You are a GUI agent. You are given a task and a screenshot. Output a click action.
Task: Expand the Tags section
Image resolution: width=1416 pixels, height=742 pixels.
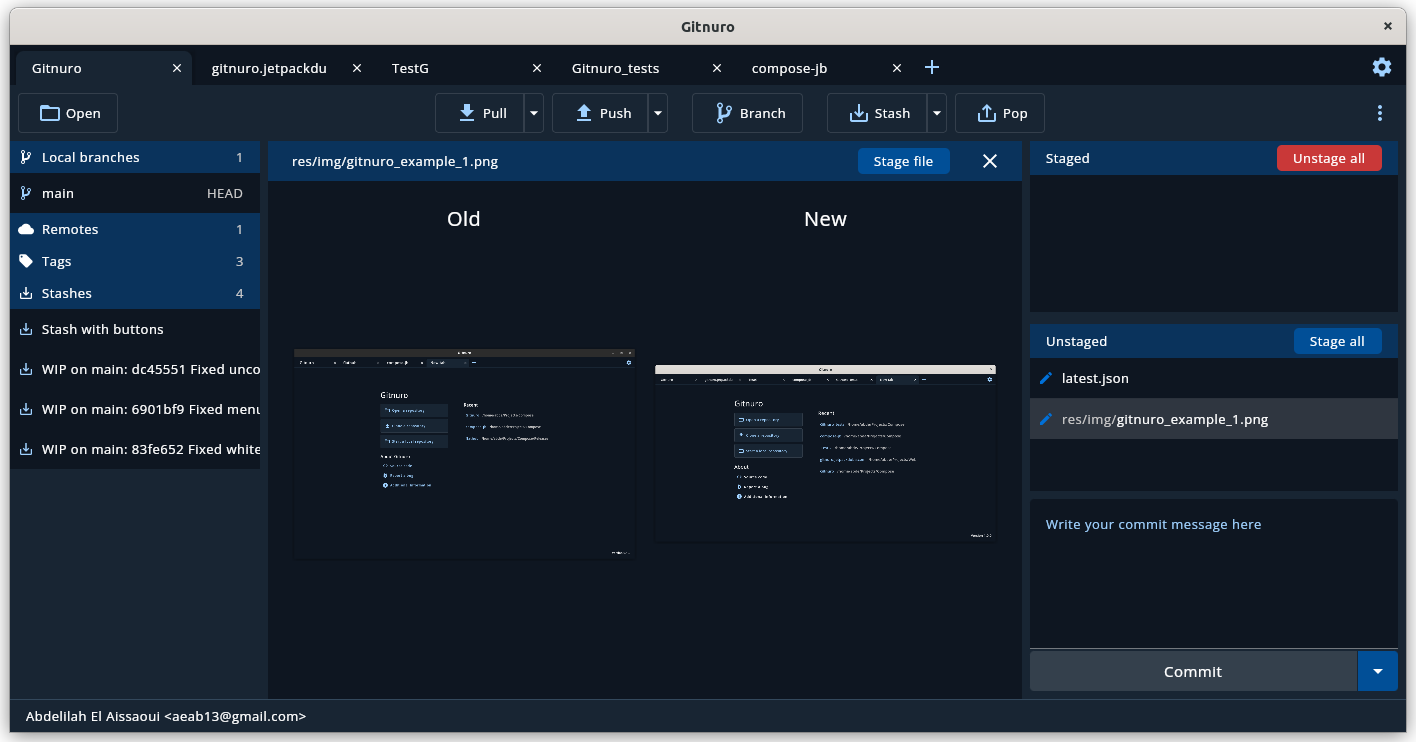click(x=135, y=261)
